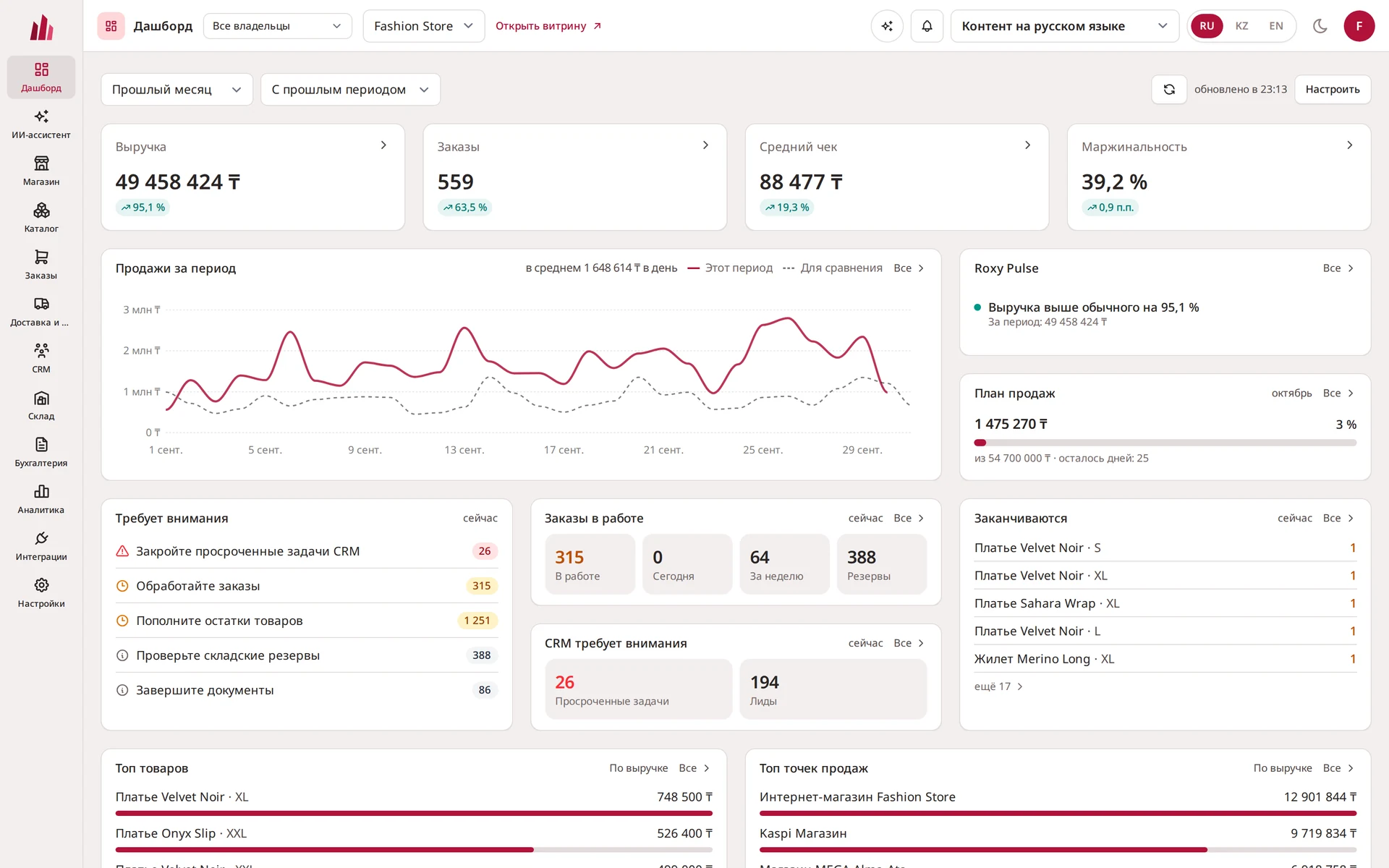This screenshot has width=1389, height=868.
Task: Open Склад warehouse icon in sidebar
Action: coord(41,405)
